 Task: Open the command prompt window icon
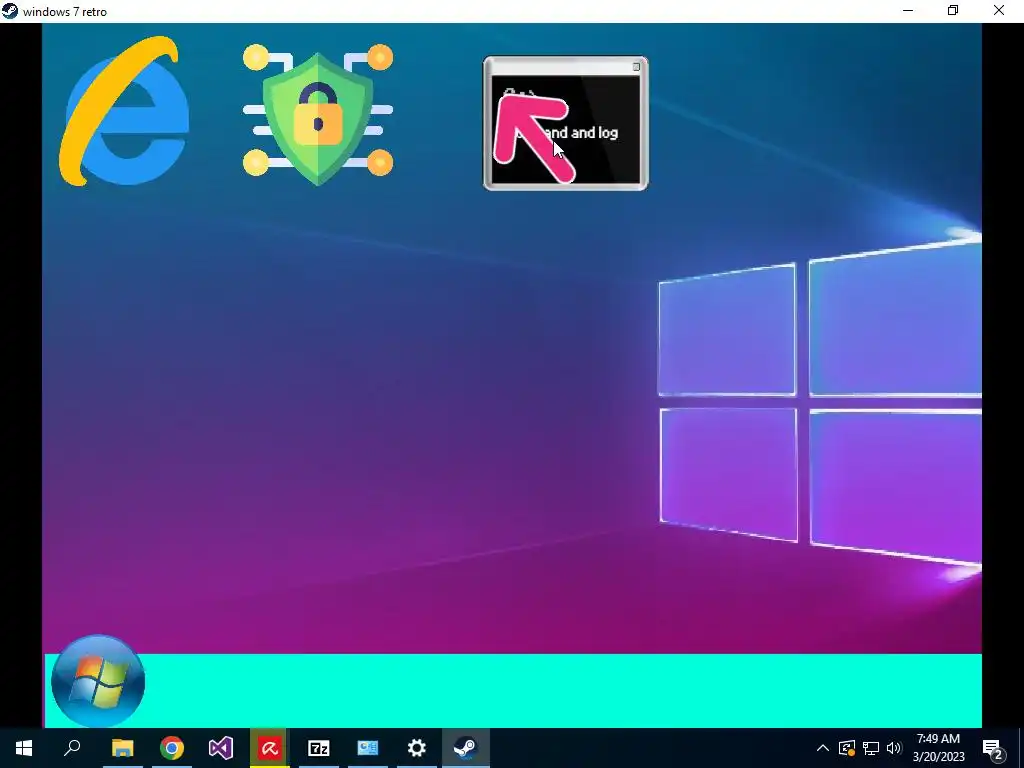click(x=566, y=123)
